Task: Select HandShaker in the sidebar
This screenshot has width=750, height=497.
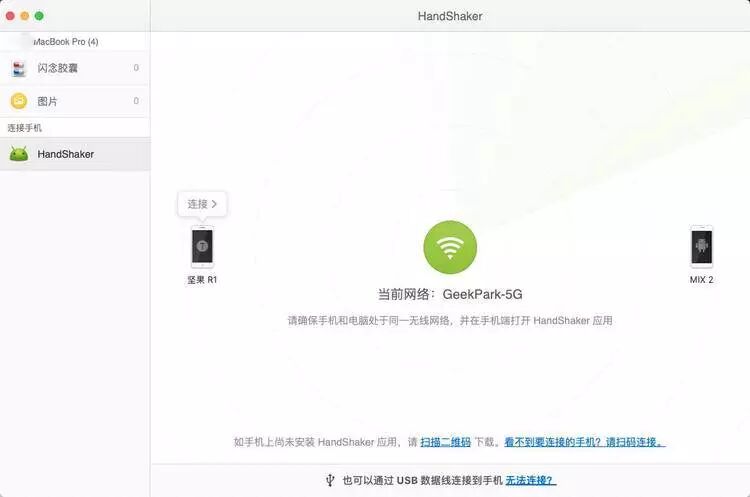Action: pyautogui.click(x=75, y=154)
